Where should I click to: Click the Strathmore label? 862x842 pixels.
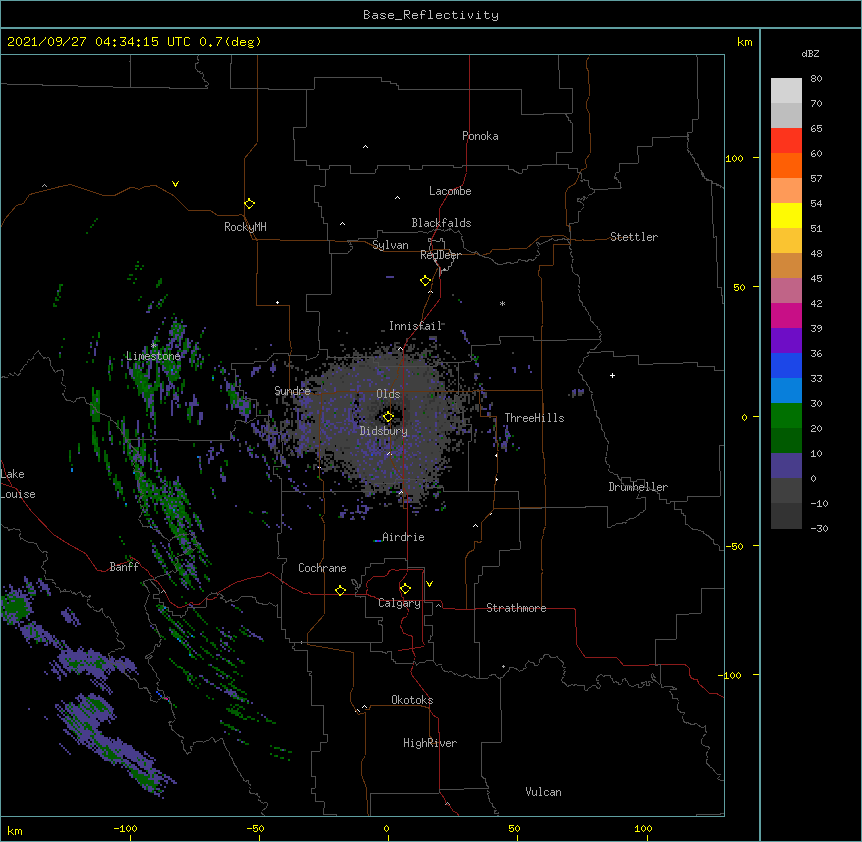coord(516,608)
